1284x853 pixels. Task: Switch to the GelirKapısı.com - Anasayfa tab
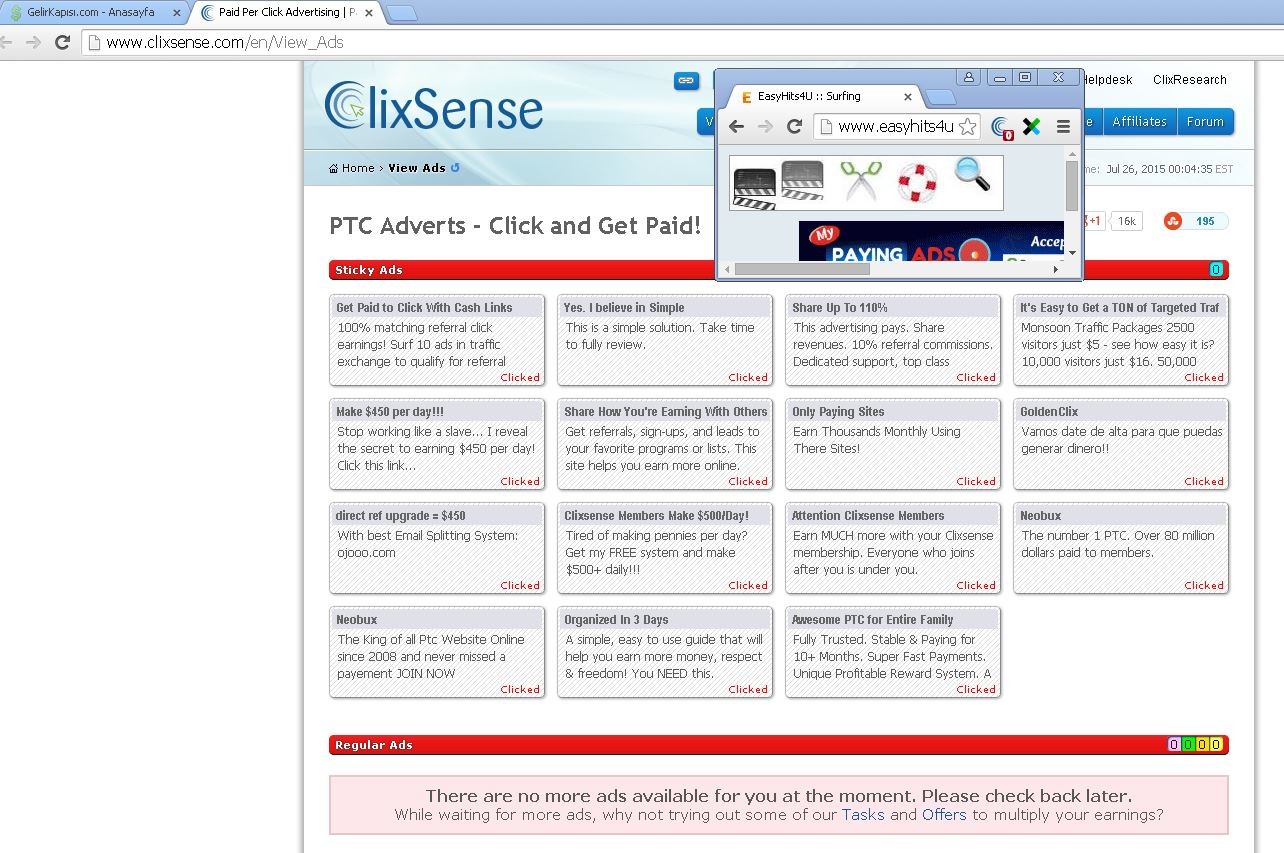(x=92, y=13)
